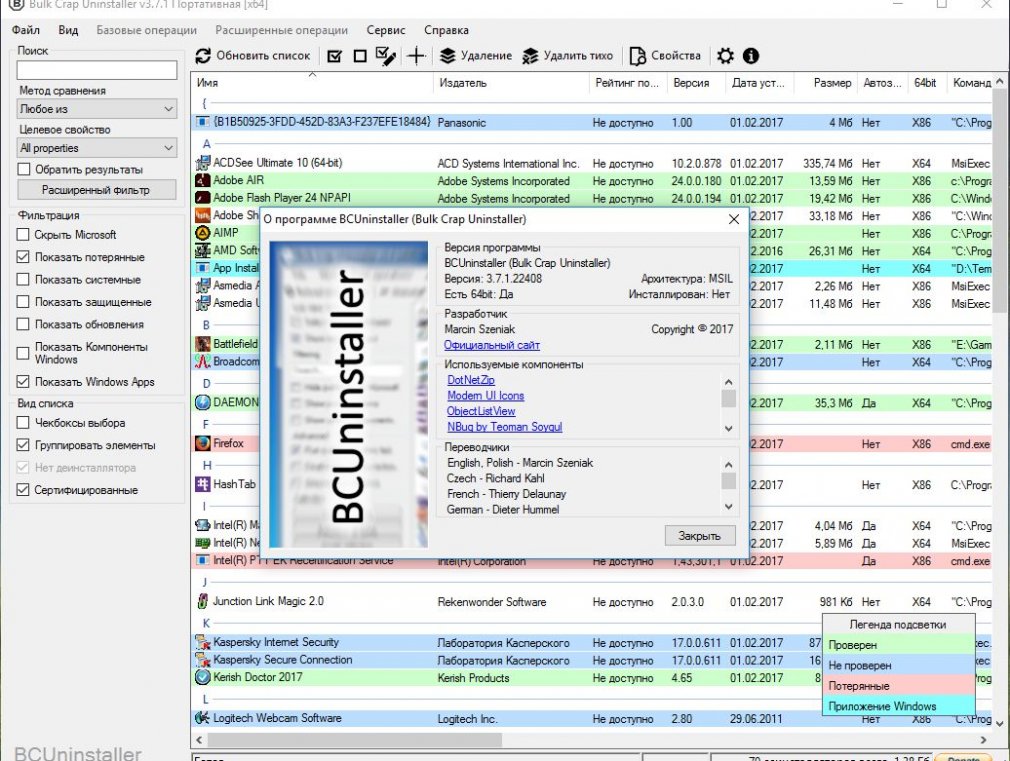
Task: Enable Скрыть Microsoft checkbox
Action: tap(23, 235)
